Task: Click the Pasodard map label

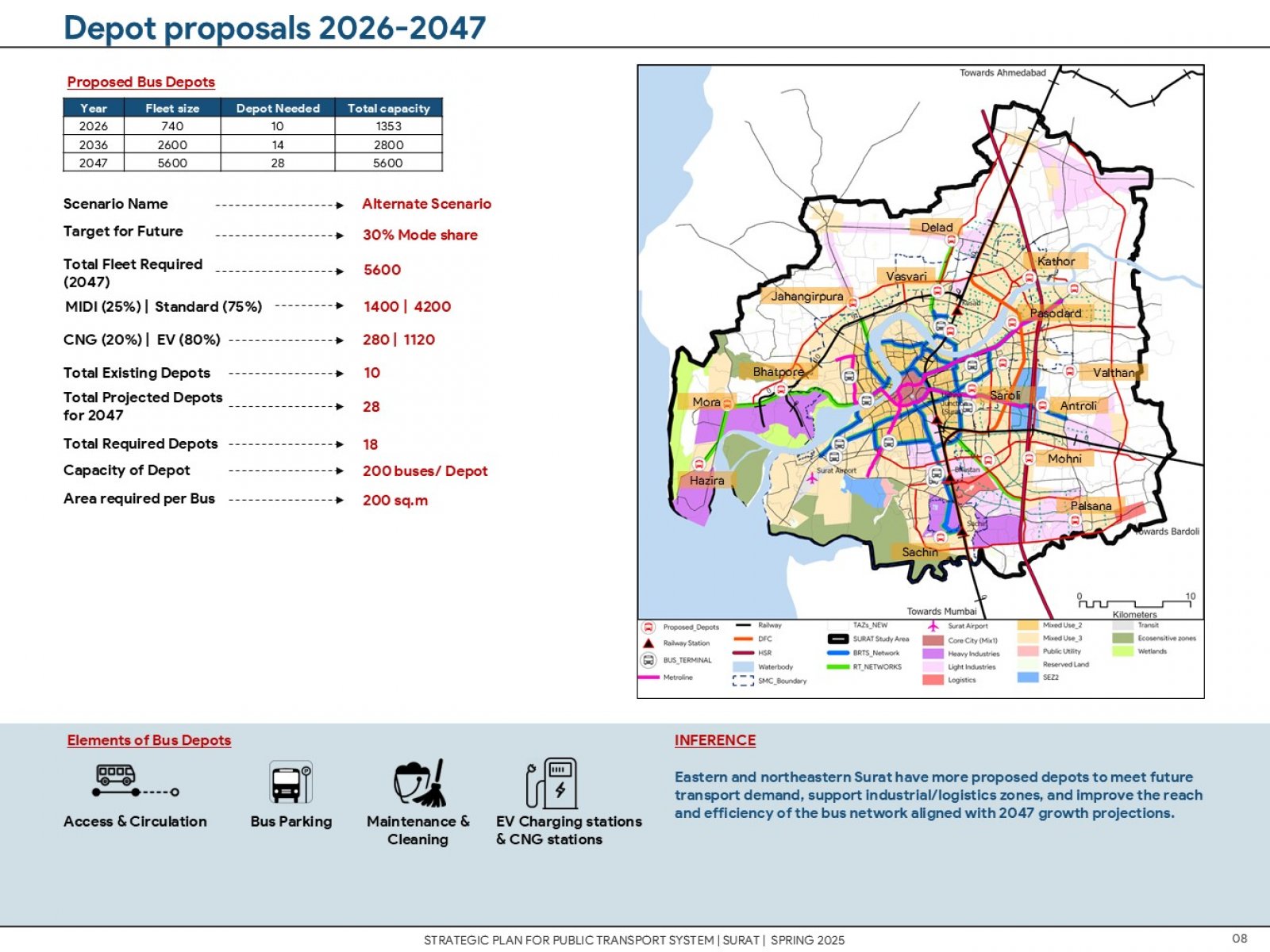Action: [x=1056, y=313]
